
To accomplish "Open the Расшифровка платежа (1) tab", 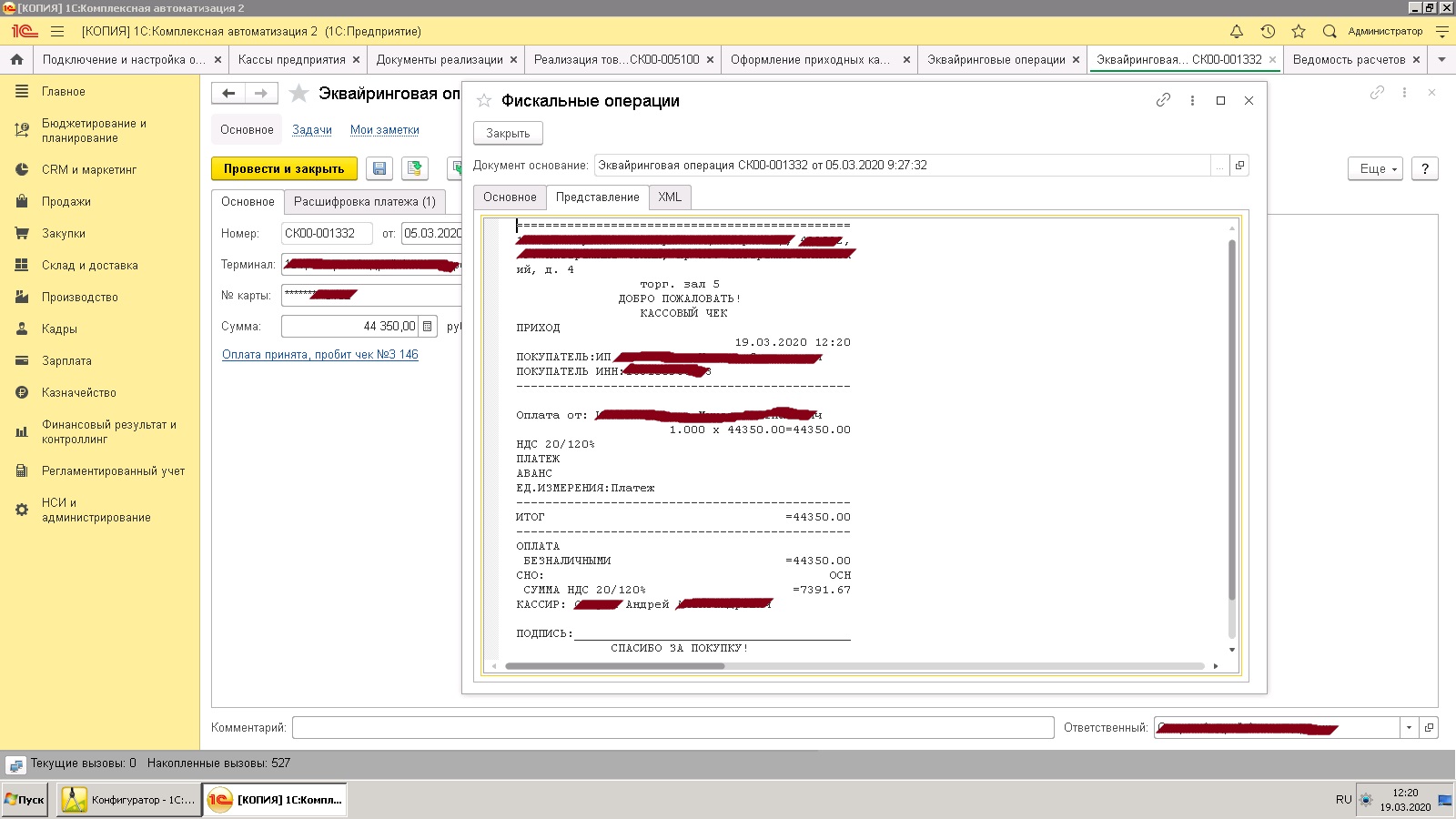I will [364, 201].
